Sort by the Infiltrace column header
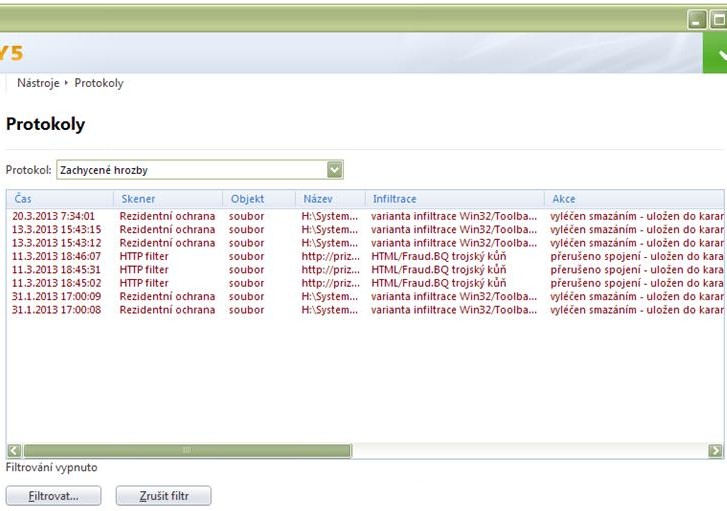Viewport: 727px width, 511px height. click(x=394, y=199)
